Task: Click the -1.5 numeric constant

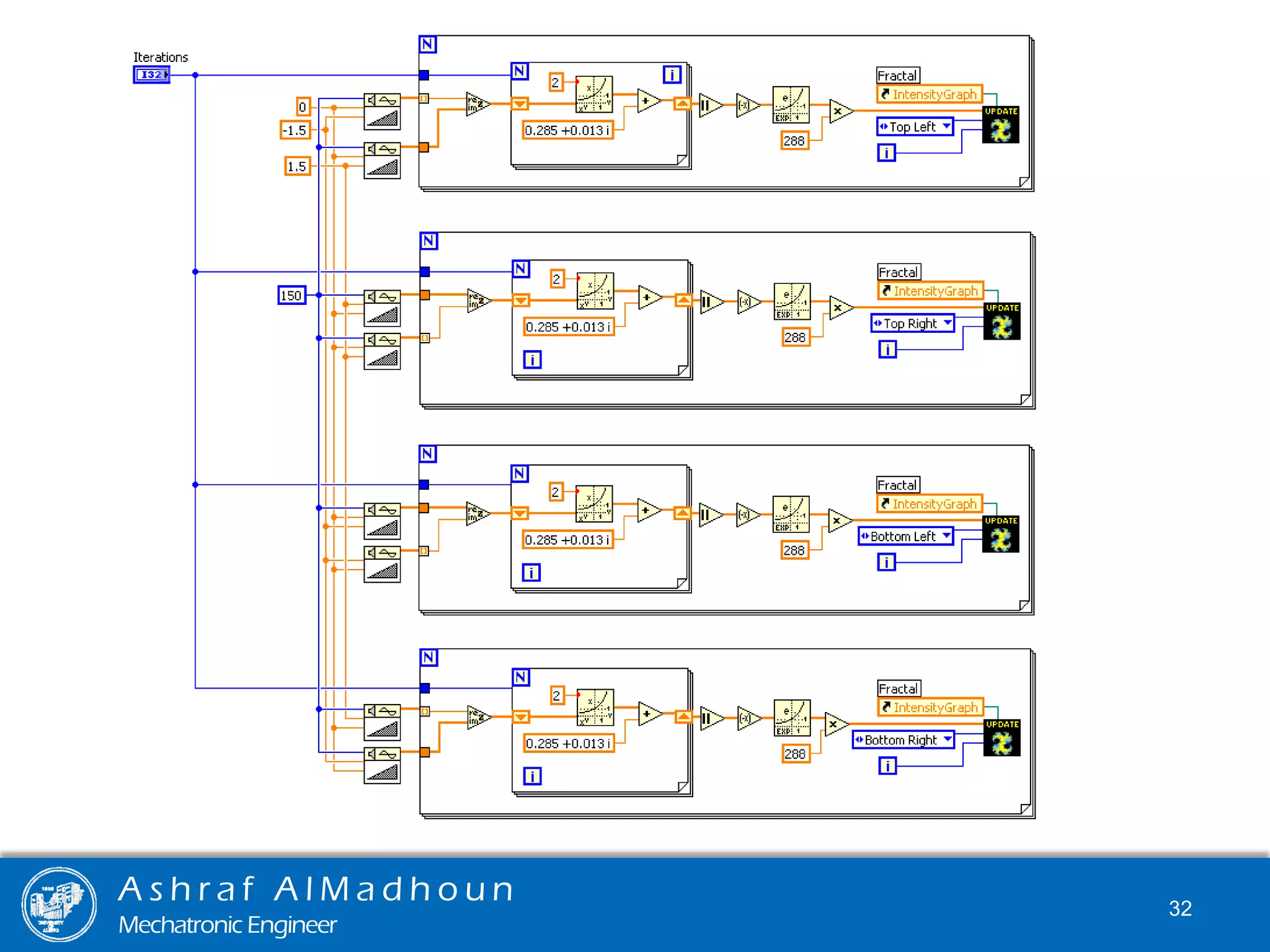Action: coord(295,130)
